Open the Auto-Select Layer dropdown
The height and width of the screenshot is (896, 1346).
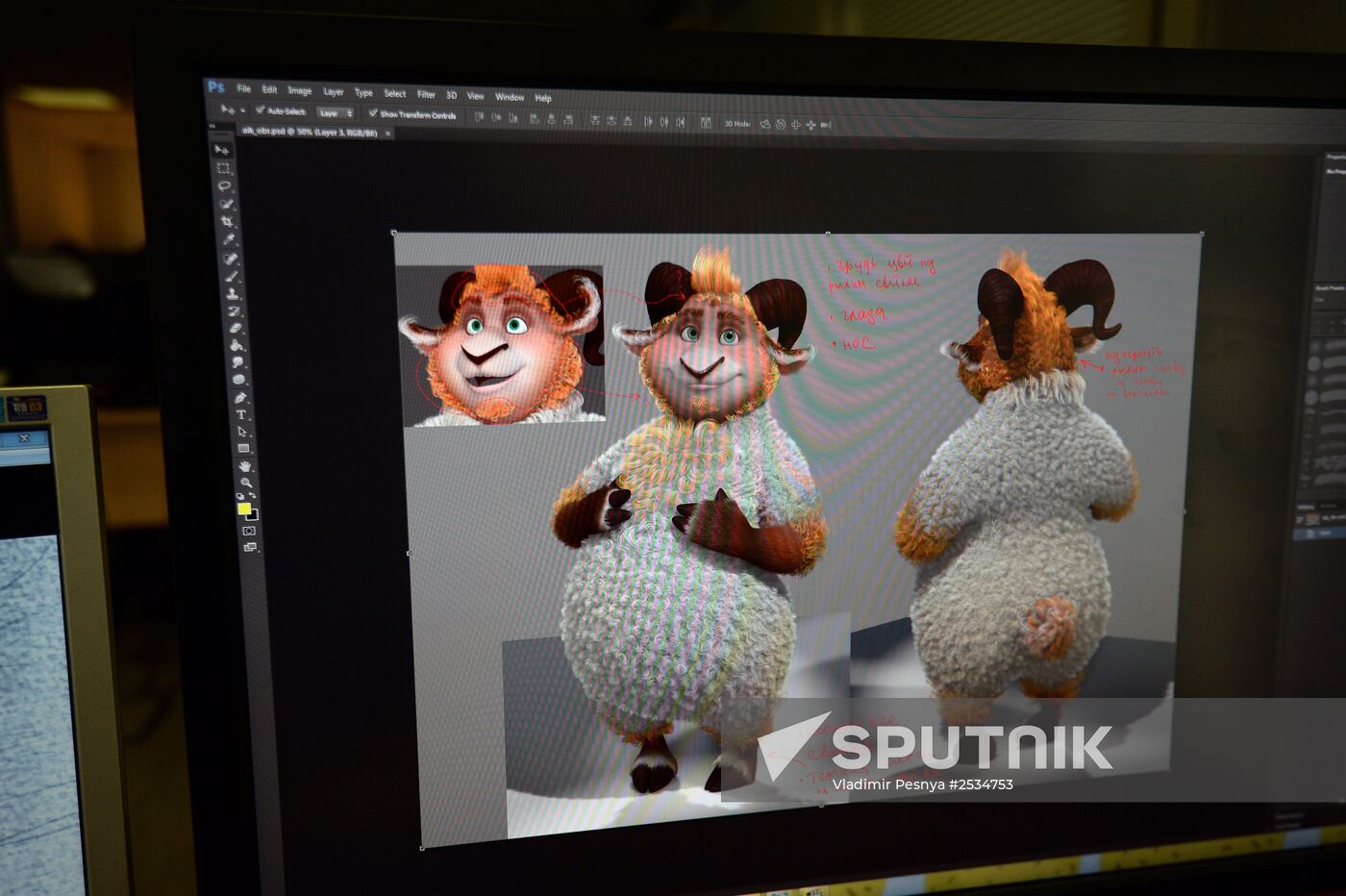[x=336, y=112]
